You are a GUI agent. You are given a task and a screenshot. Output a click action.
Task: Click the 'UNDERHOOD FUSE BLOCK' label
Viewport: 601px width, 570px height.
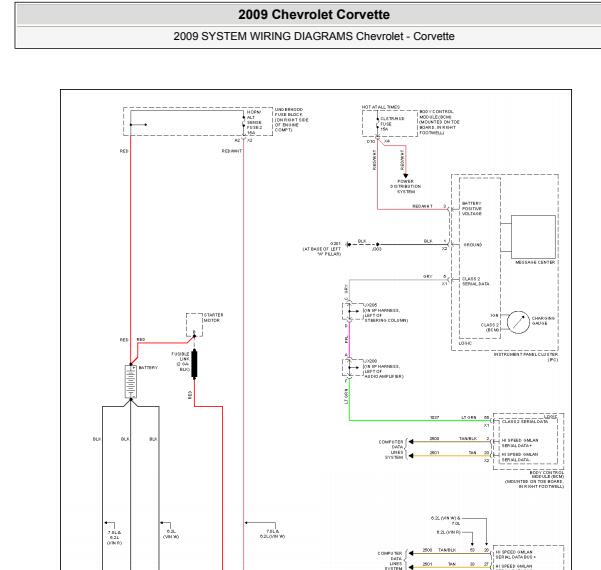coord(291,120)
